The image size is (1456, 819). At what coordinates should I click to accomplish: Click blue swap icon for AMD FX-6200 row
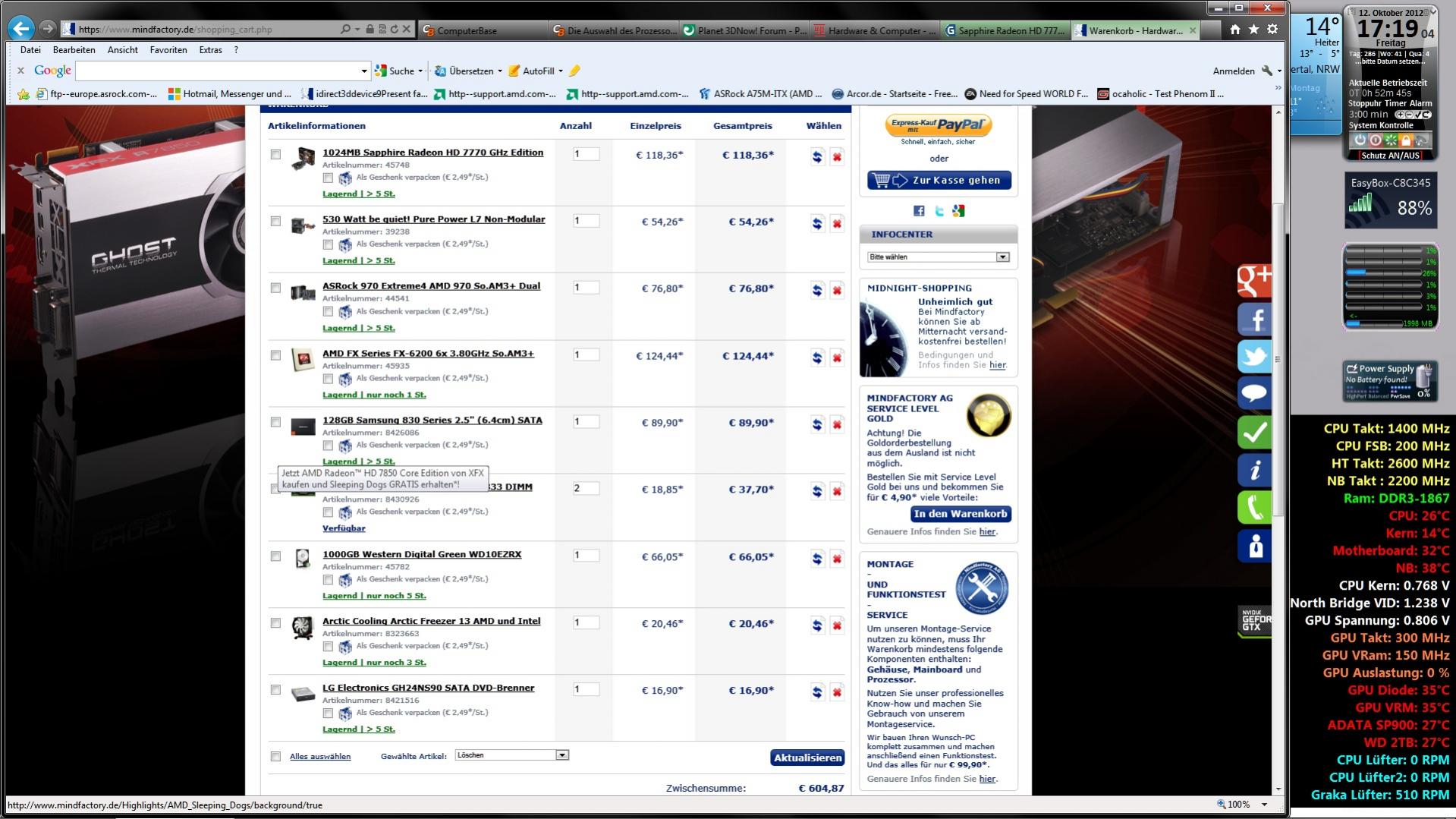point(817,358)
